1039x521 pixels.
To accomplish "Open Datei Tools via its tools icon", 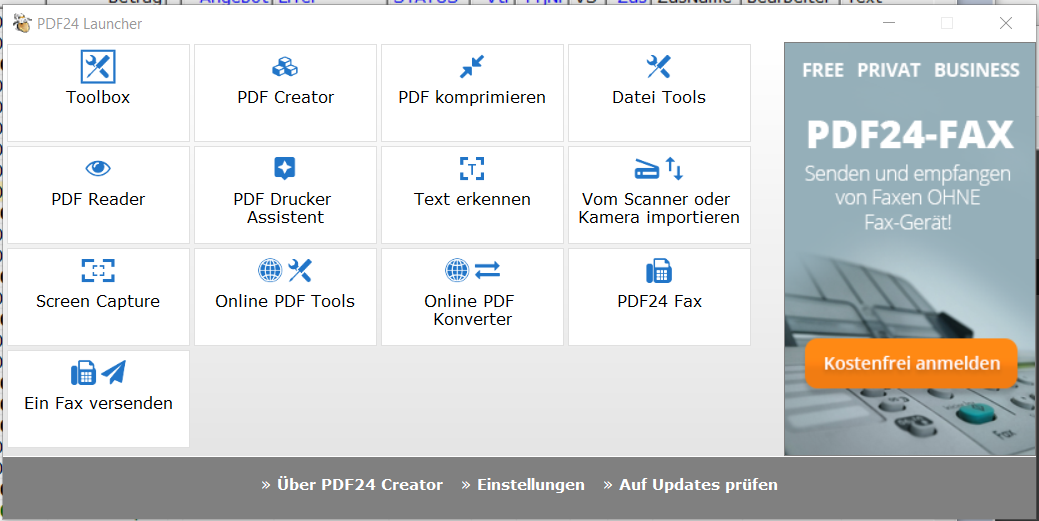I will coord(659,67).
